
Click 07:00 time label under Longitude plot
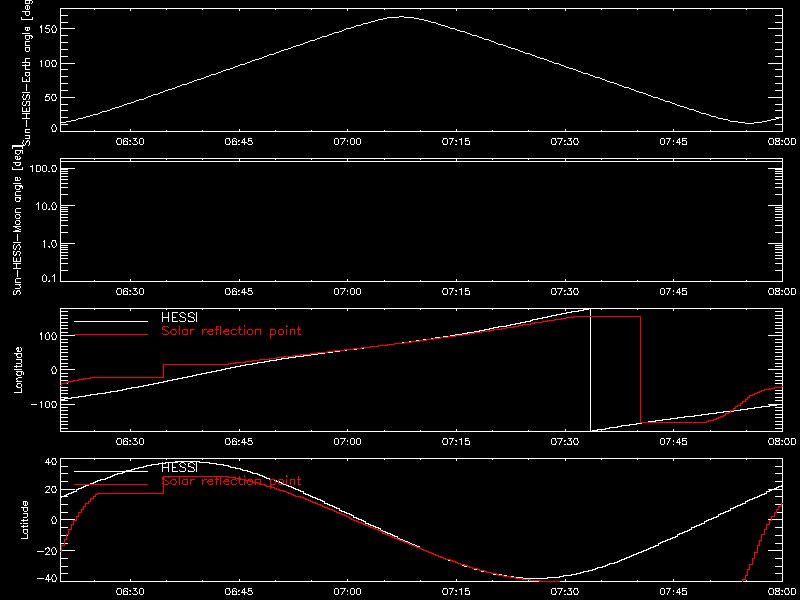[x=347, y=442]
